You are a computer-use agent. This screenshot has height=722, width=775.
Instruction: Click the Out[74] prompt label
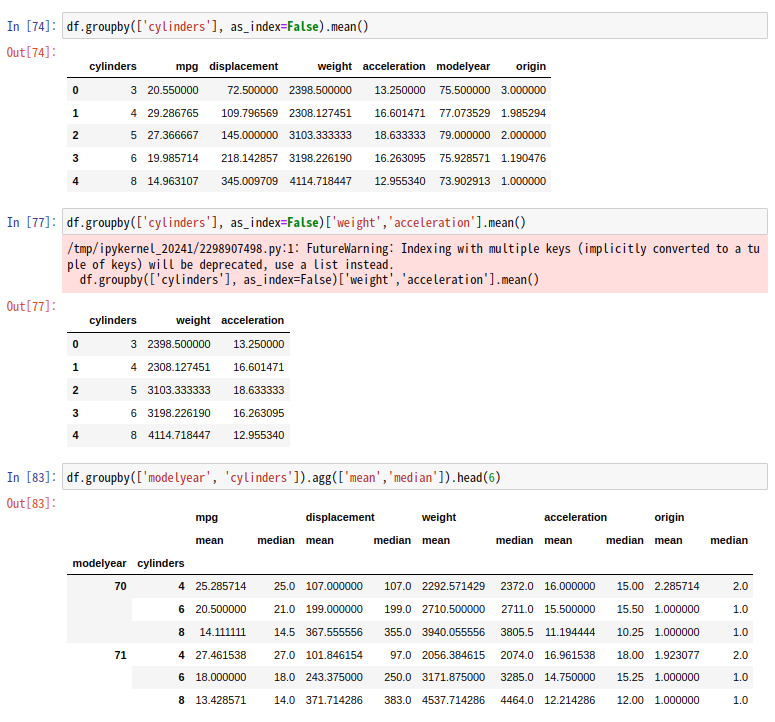tap(32, 52)
